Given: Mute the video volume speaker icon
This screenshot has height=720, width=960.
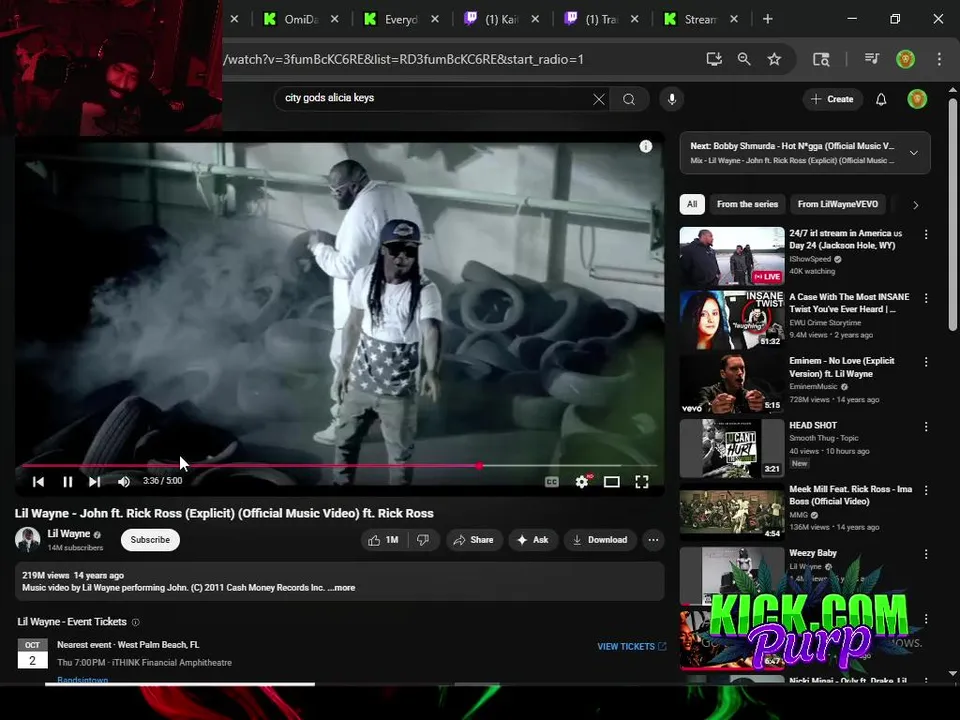Looking at the screenshot, I should click(124, 482).
